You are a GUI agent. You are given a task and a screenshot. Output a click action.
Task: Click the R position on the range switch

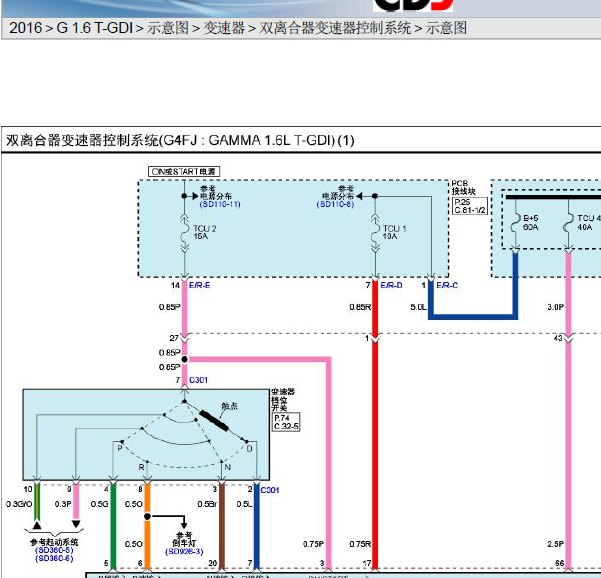tap(141, 467)
